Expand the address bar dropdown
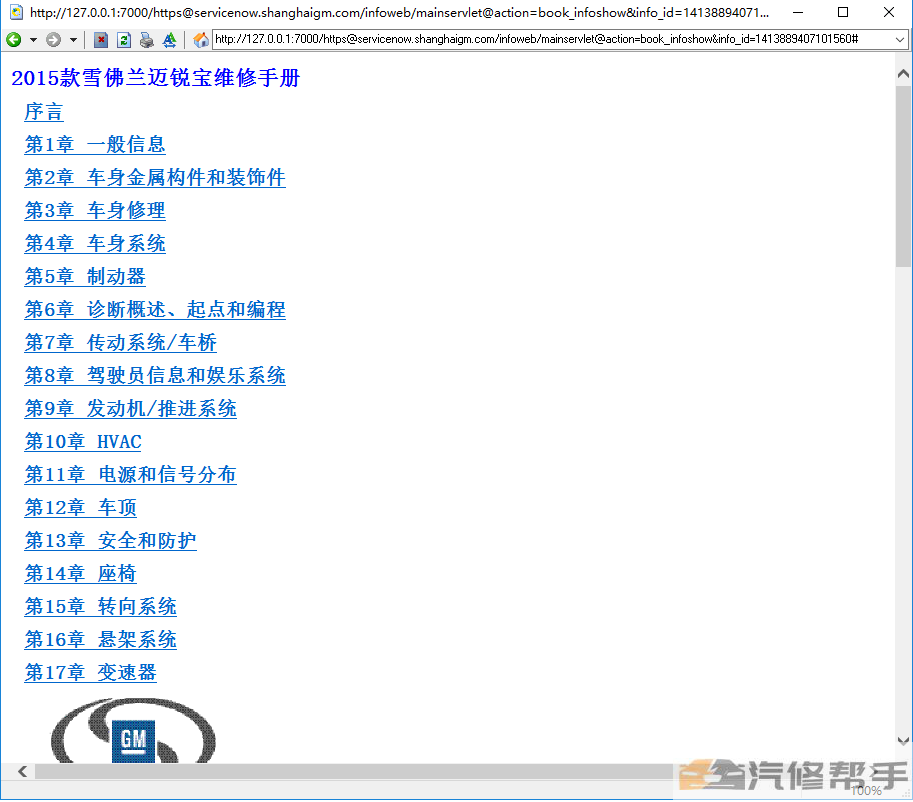 pos(900,40)
